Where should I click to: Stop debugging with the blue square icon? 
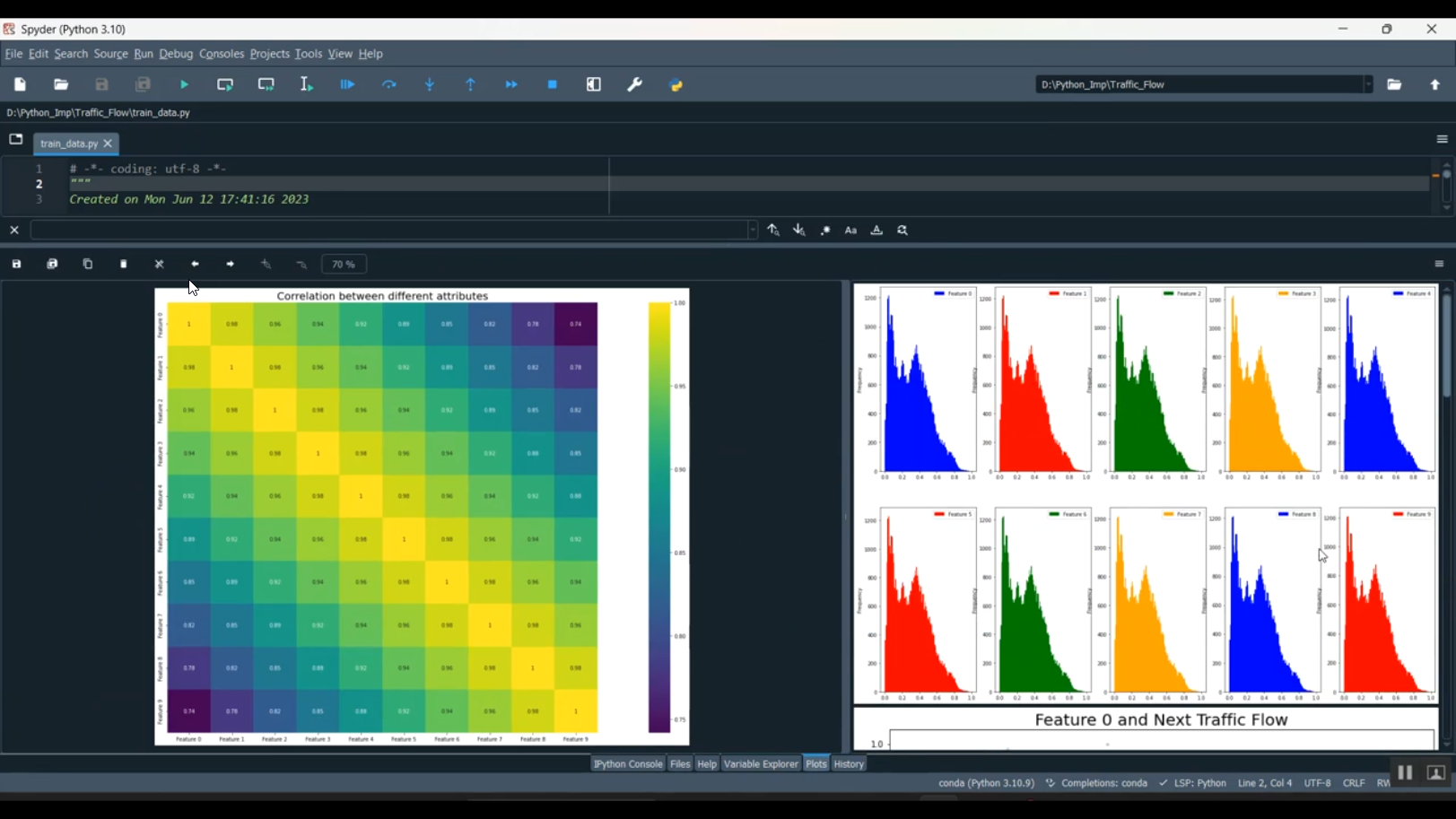click(553, 84)
